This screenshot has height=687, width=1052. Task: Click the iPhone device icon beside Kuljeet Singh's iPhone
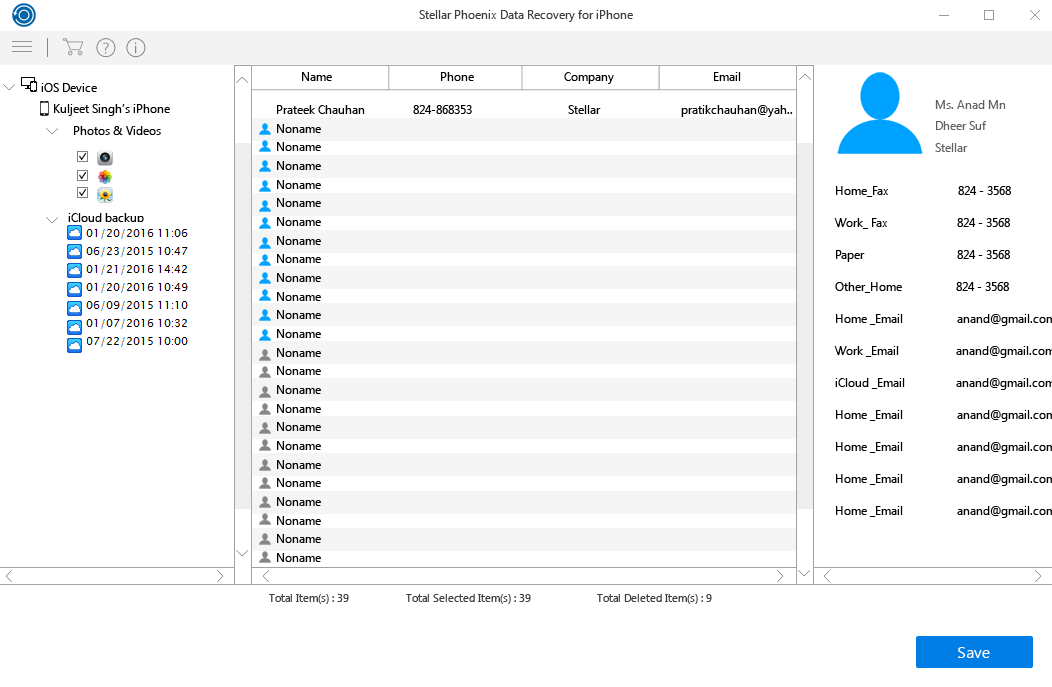pos(44,109)
